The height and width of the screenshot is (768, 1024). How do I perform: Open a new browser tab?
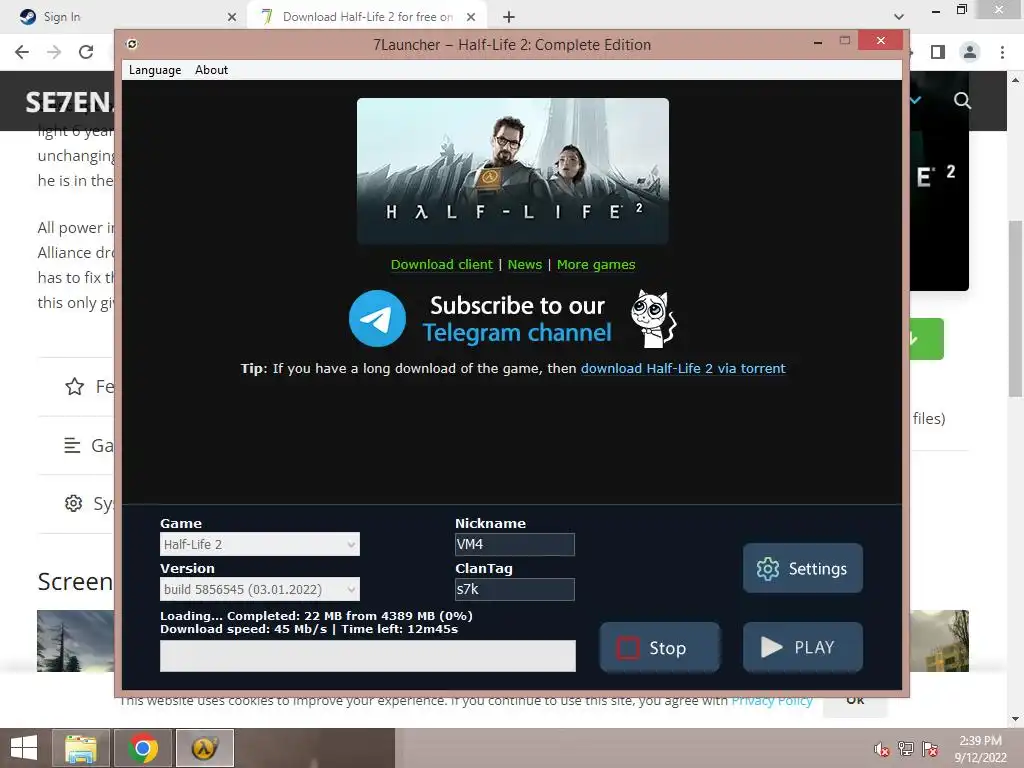[x=509, y=17]
